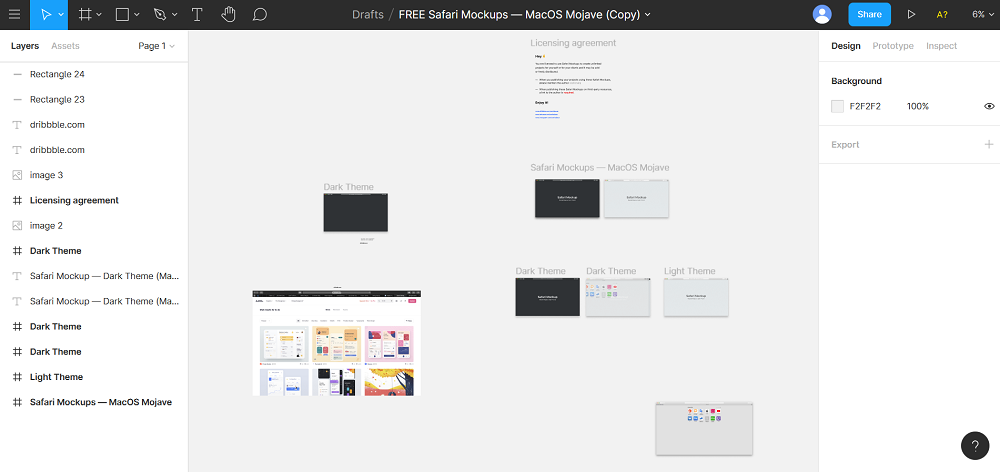Click the blue Share button

tap(869, 15)
